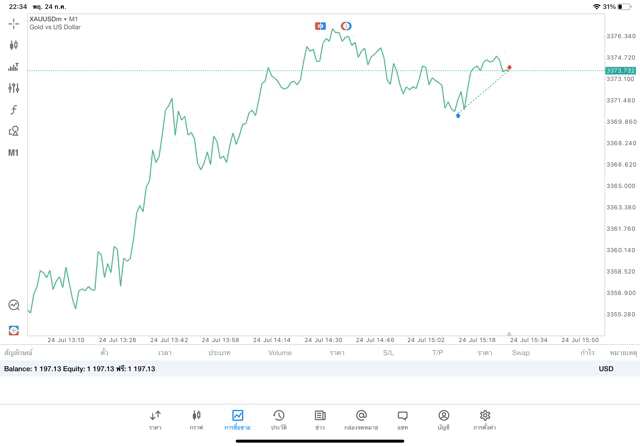Open the drawing objects shapes icon
640x447 pixels.
tap(14, 131)
